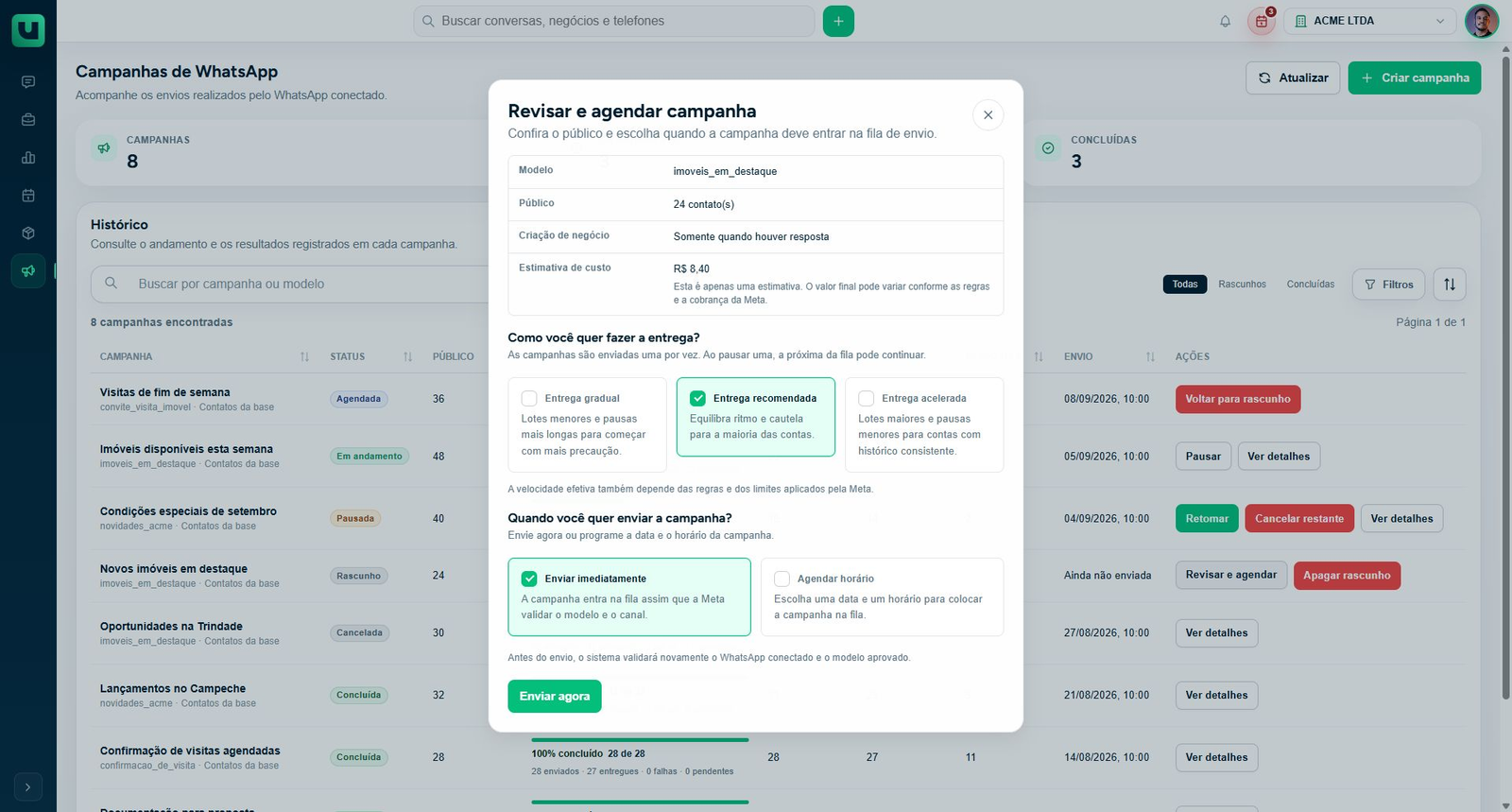Screen dimensions: 1512x812
Task: Open the briefcase deals icon in the sidebar
Action: [28, 120]
